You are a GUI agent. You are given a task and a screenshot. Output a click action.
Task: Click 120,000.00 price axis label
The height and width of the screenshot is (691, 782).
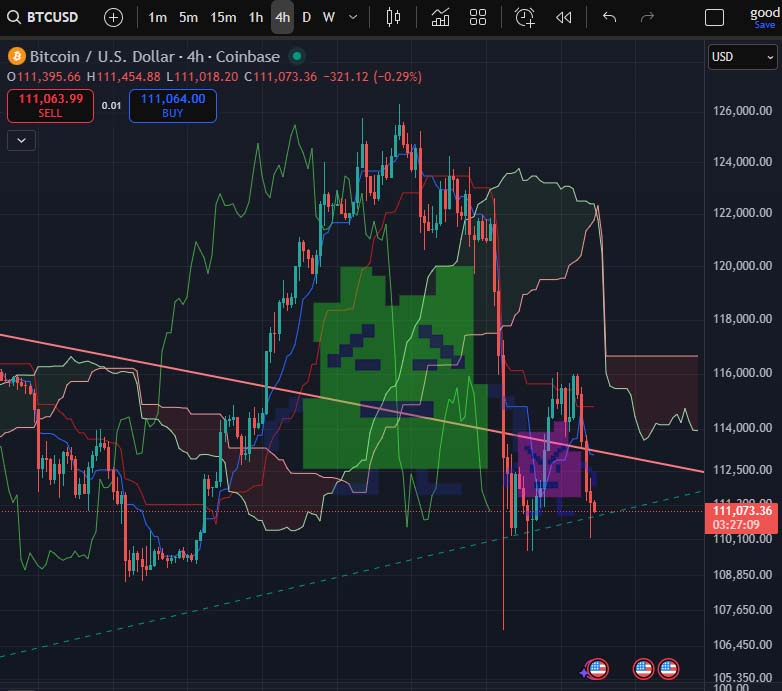tap(742, 266)
